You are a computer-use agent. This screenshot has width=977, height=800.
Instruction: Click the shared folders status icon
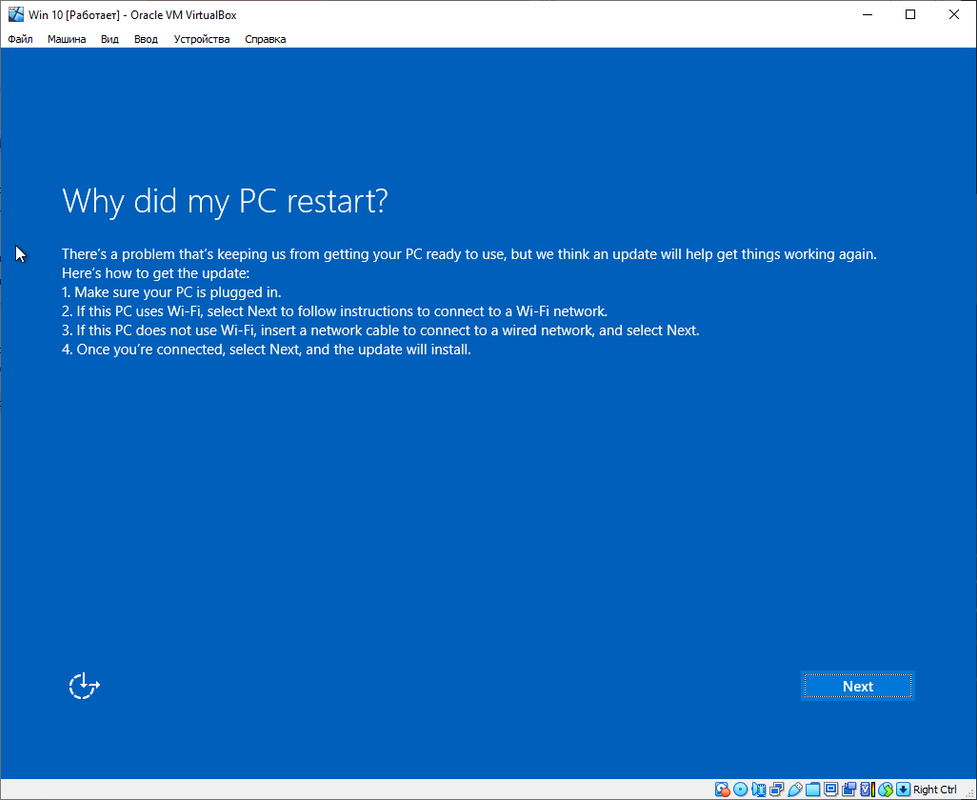click(813, 789)
